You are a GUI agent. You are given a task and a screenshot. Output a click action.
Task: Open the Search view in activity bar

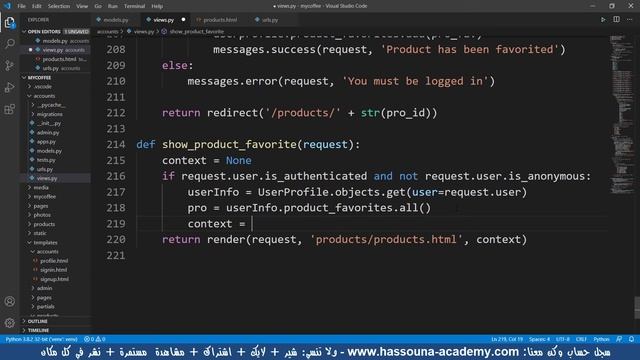coord(9,44)
